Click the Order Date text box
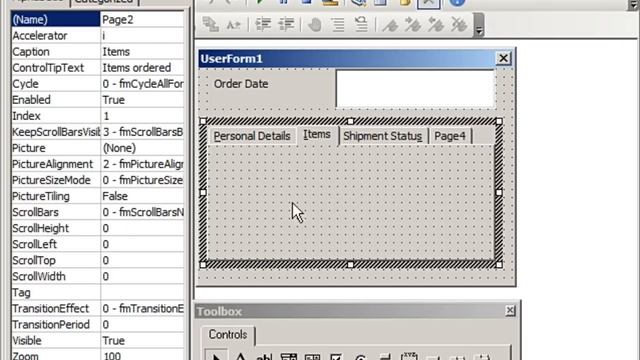This screenshot has width=640, height=360. 415,88
